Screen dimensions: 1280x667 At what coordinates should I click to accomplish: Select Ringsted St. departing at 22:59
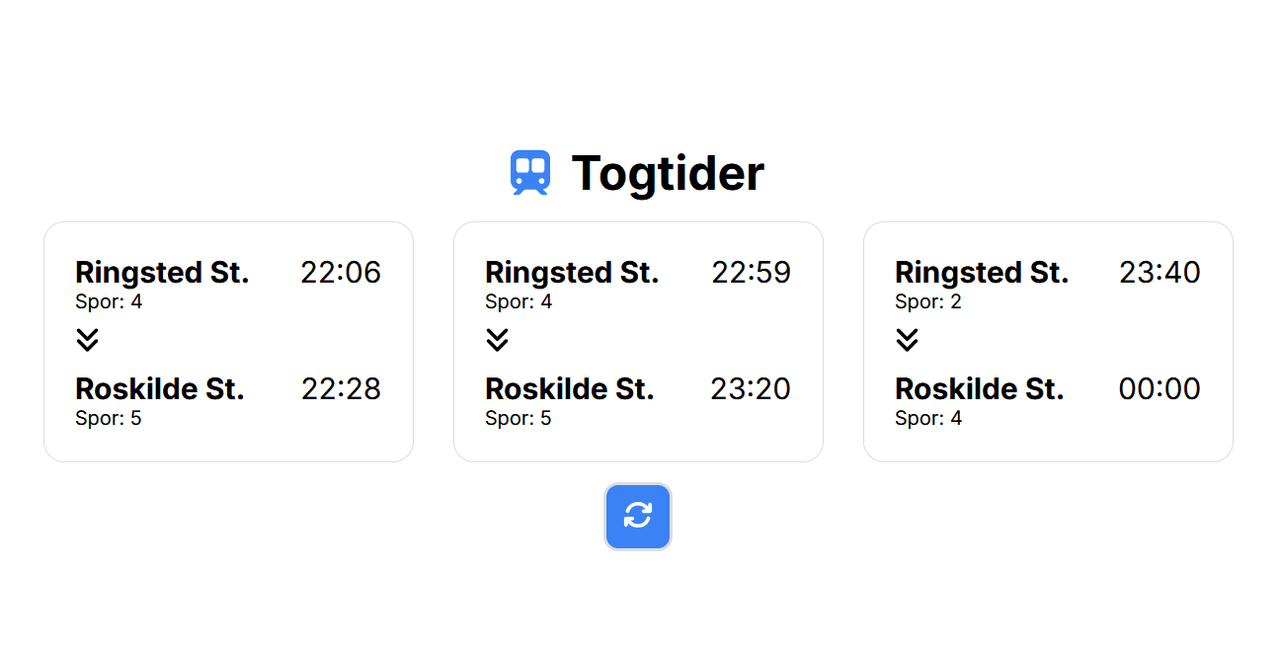pyautogui.click(x=572, y=272)
